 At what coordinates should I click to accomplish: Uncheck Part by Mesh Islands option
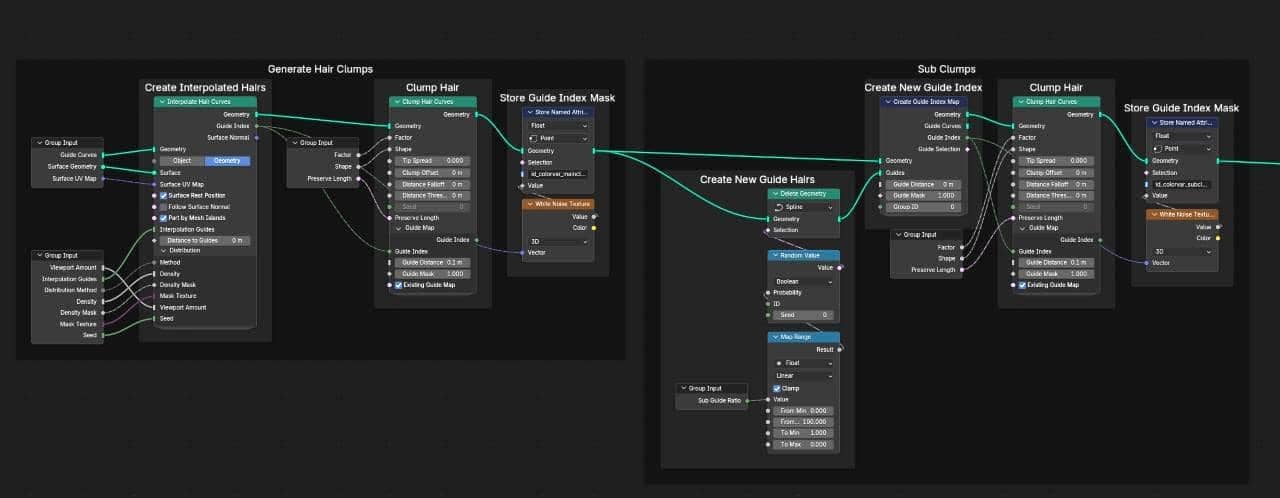click(x=164, y=217)
